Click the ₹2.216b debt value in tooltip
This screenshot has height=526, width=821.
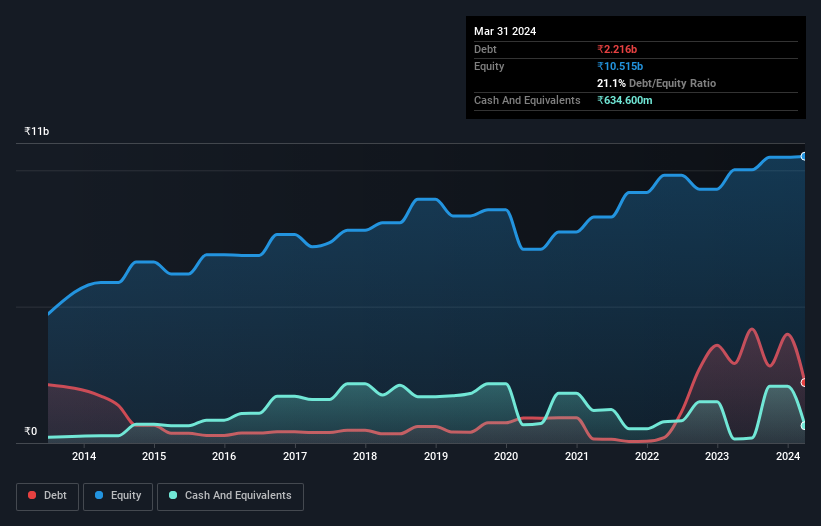tap(617, 49)
